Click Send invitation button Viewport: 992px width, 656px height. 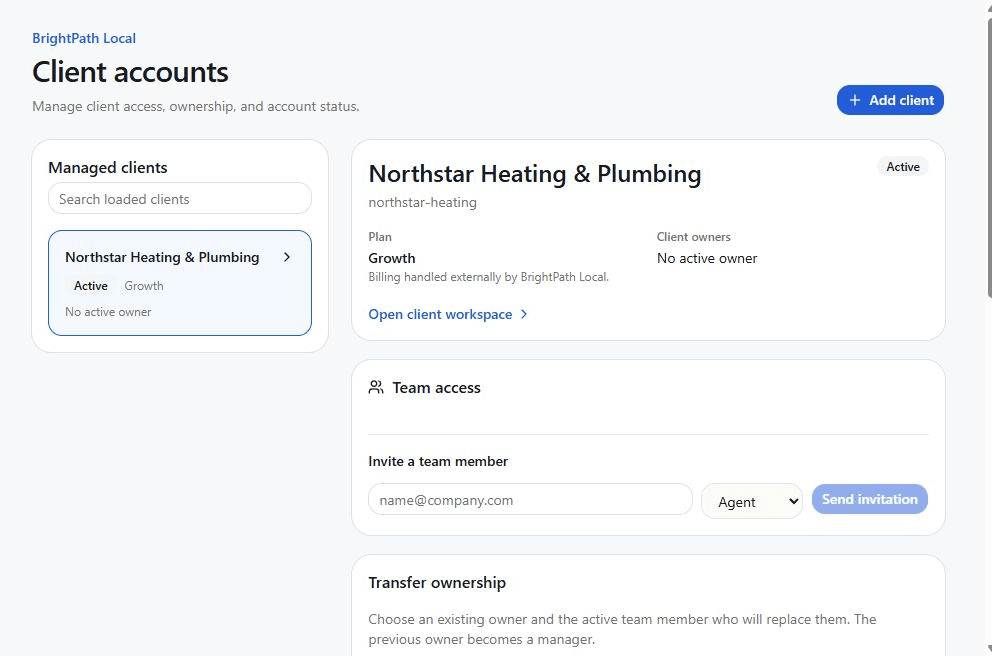pyautogui.click(x=869, y=499)
